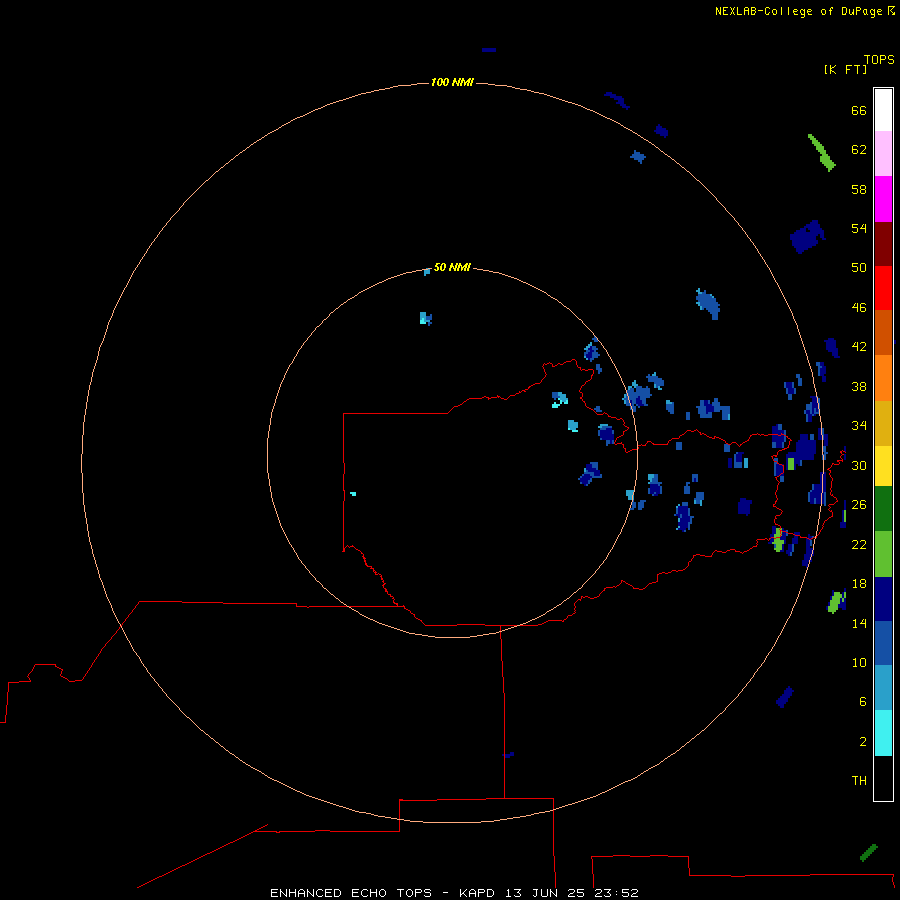The height and width of the screenshot is (900, 900).
Task: Click legend value 14
Action: 859,623
